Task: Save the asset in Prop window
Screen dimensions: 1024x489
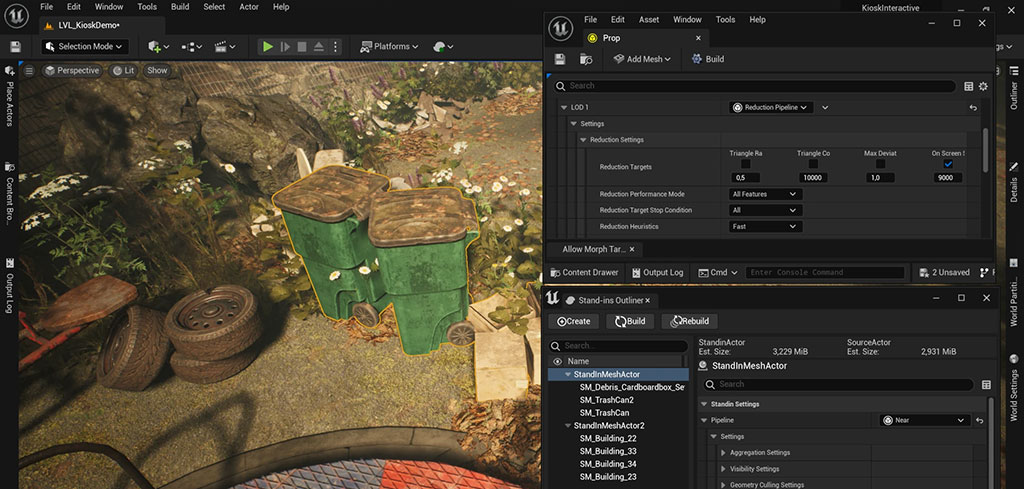Action: [x=560, y=59]
